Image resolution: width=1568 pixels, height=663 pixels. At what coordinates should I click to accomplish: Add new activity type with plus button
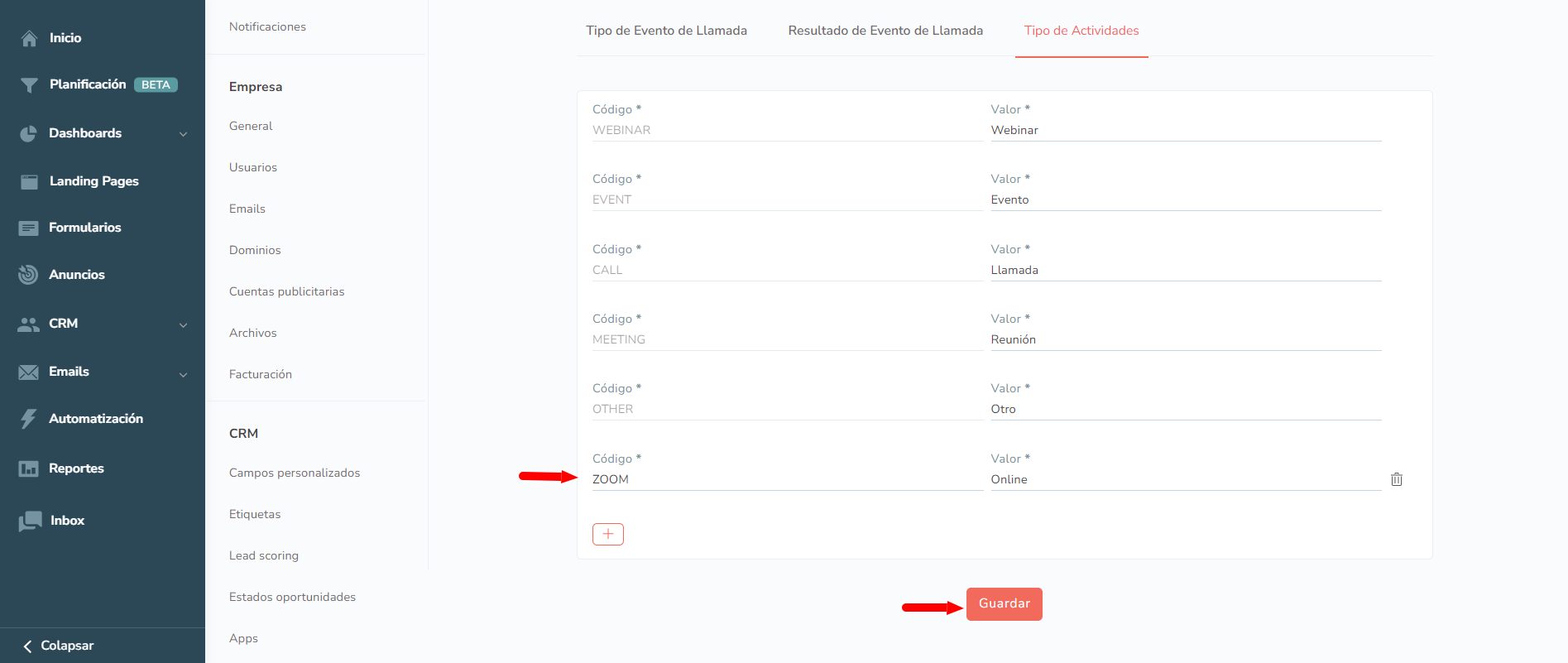[608, 534]
